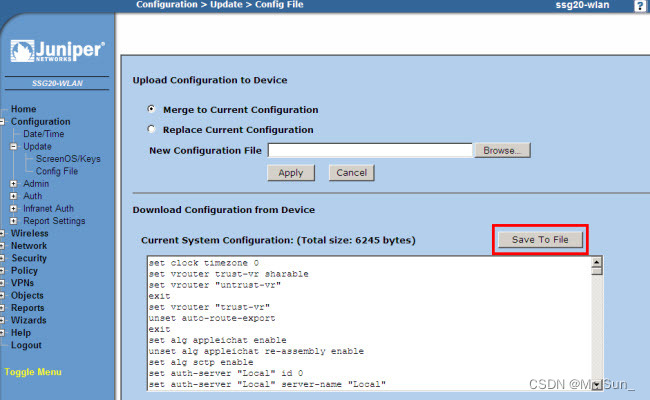Open the Objects menu
Viewport: 650px width, 400px height.
[x=27, y=296]
